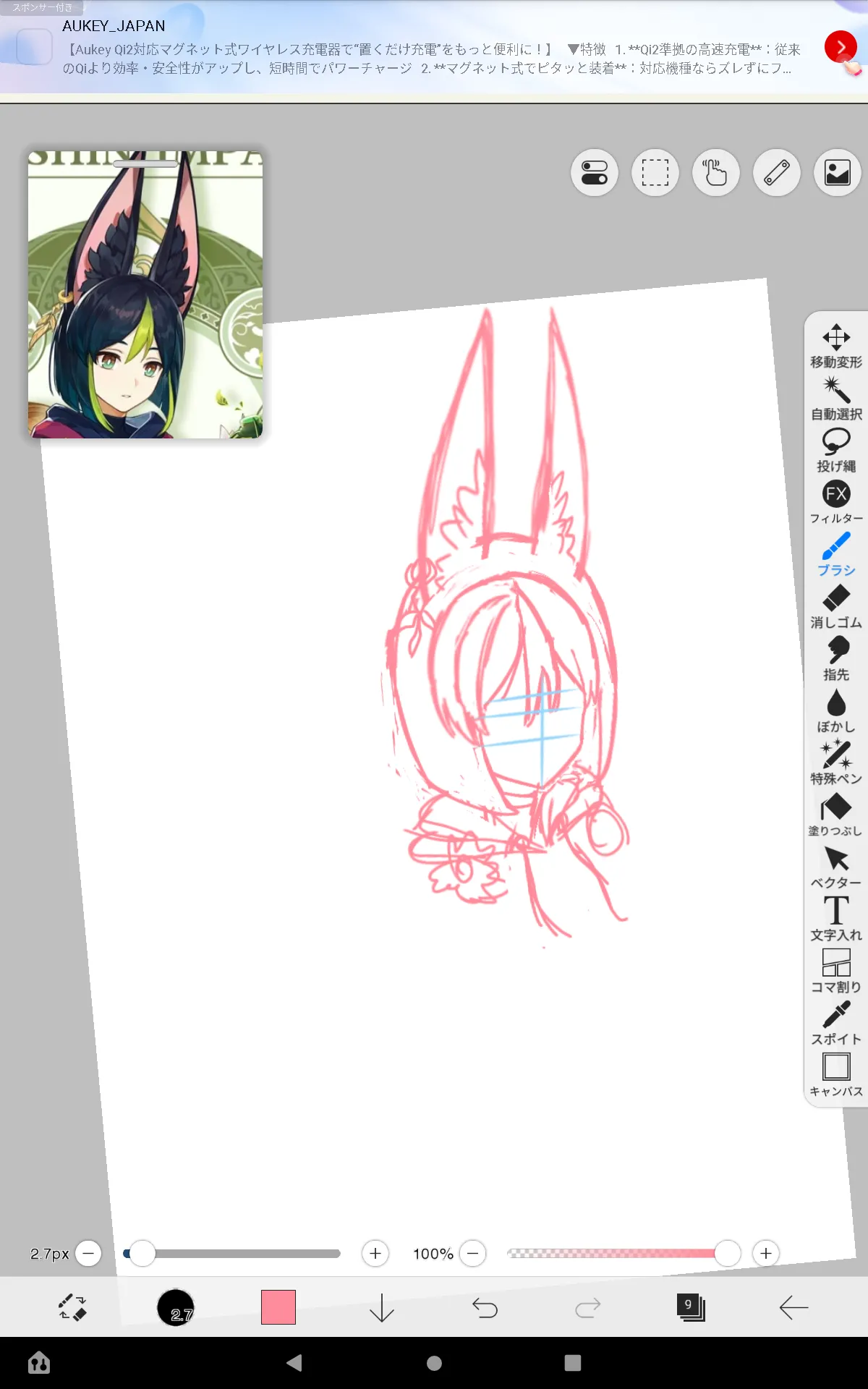Select the Magic Wand tool (自動選択)
This screenshot has height=1389, width=868.
click(836, 398)
